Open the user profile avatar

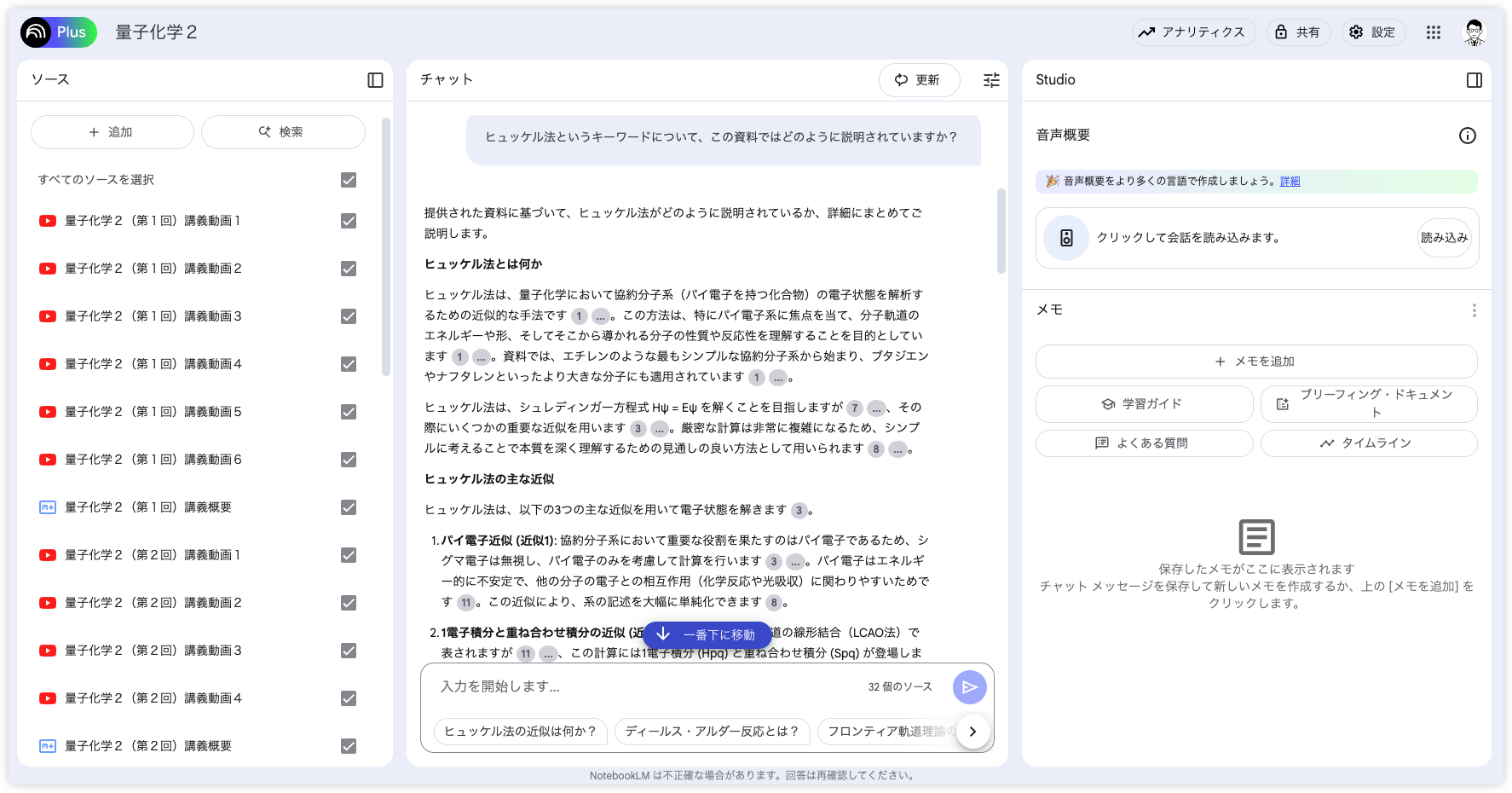click(x=1474, y=32)
